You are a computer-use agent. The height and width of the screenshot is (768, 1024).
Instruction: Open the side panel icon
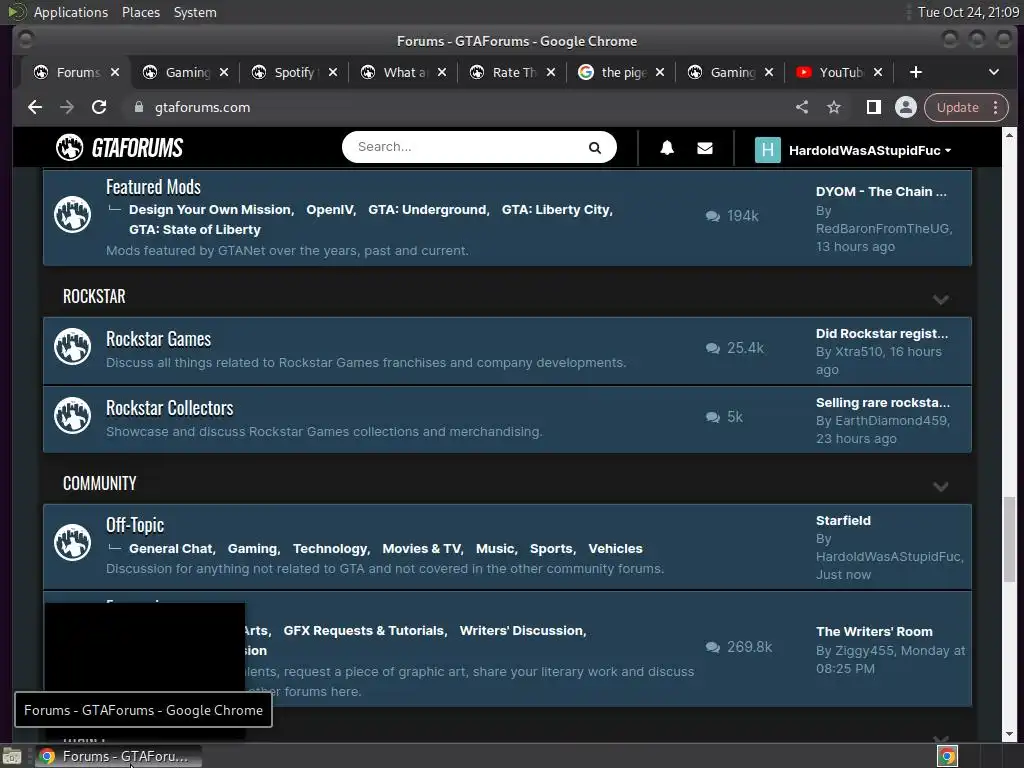coord(873,107)
